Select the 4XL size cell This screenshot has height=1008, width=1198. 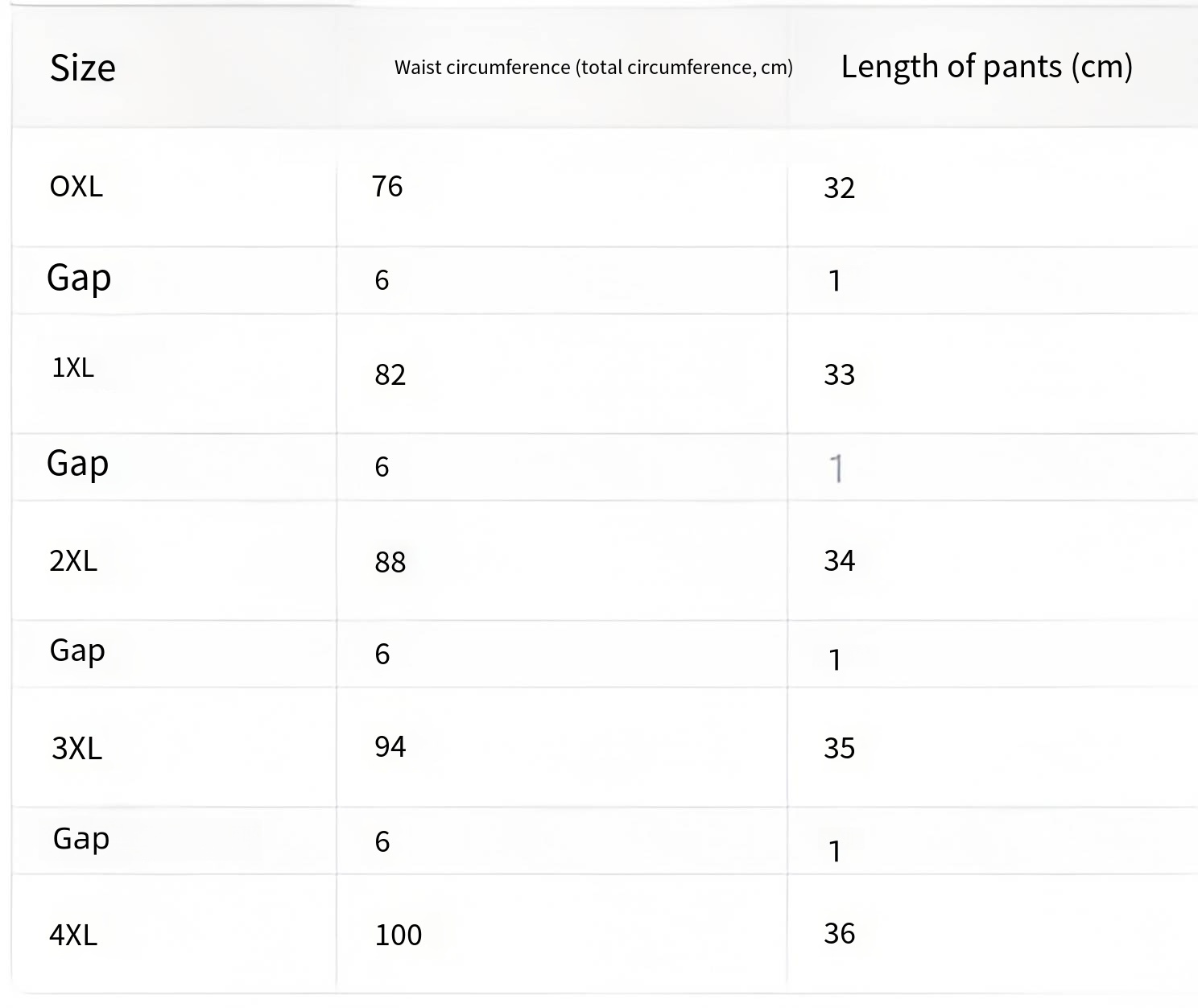point(73,935)
